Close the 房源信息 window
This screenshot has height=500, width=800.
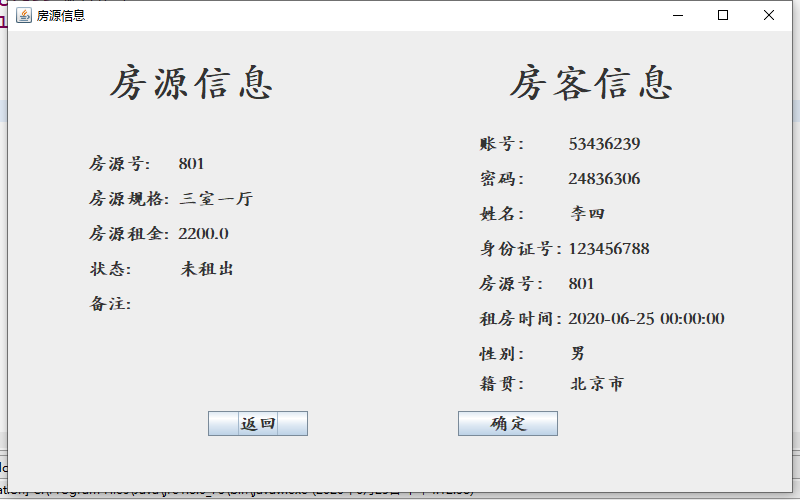coord(769,15)
